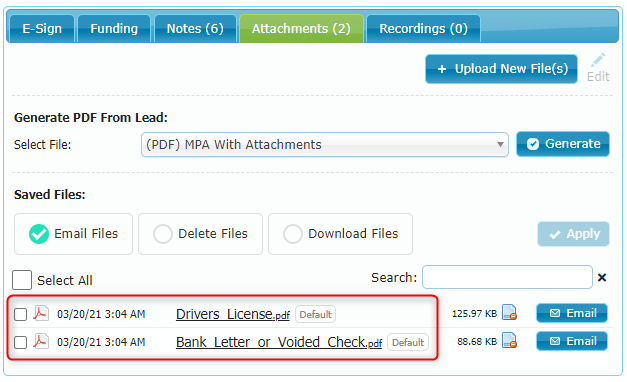This screenshot has width=627, height=382.
Task: Click the Apply button
Action: (x=573, y=234)
